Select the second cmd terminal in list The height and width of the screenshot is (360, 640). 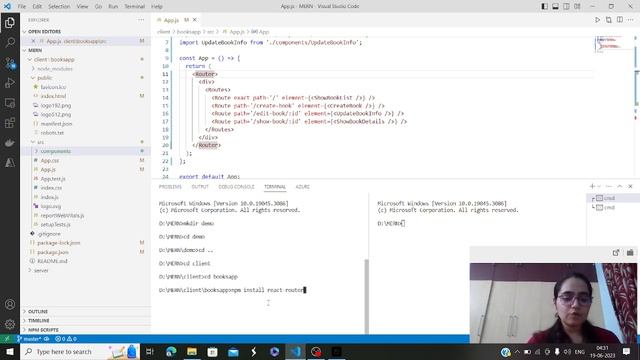tap(609, 207)
